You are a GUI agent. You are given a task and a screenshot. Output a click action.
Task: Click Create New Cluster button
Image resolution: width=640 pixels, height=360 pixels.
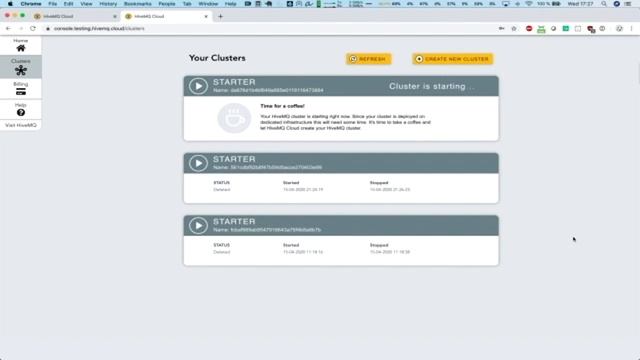pyautogui.click(x=452, y=59)
